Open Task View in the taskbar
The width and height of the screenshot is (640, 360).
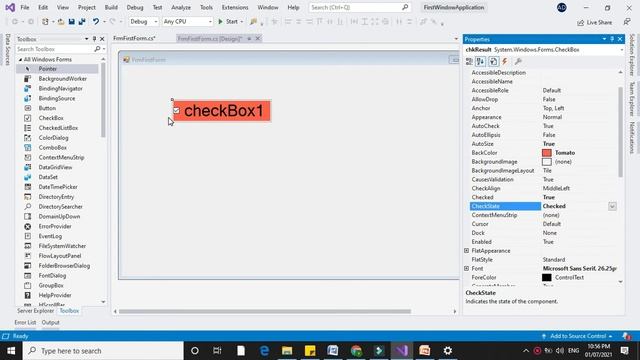217,351
